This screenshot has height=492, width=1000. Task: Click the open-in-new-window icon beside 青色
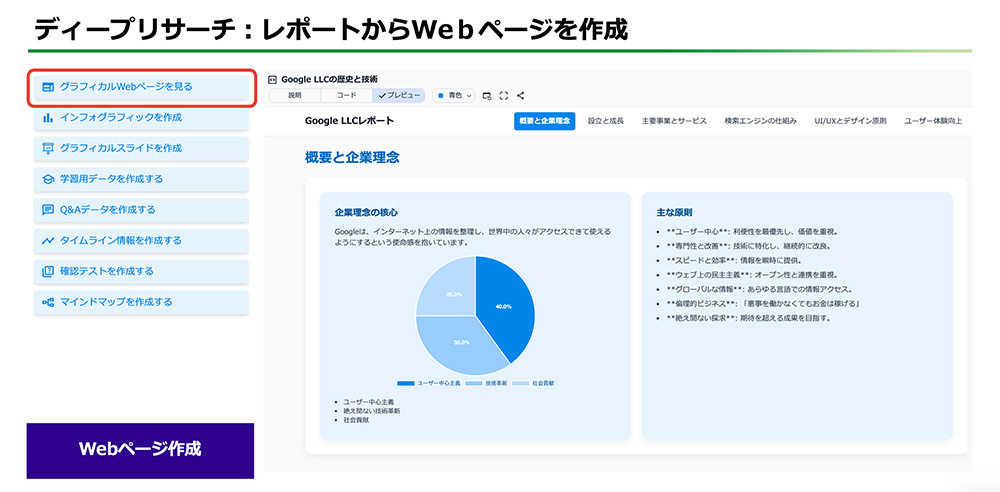487,96
